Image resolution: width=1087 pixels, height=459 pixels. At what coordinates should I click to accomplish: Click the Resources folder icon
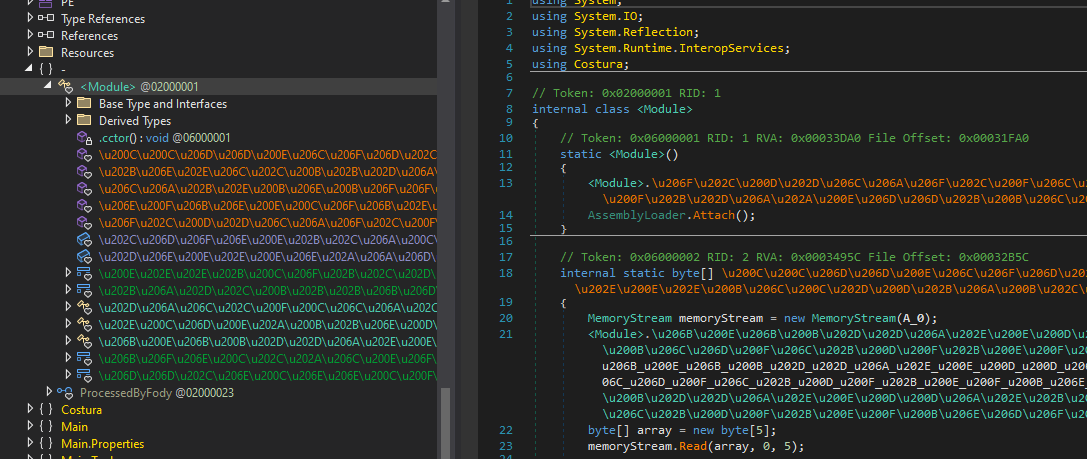point(46,53)
